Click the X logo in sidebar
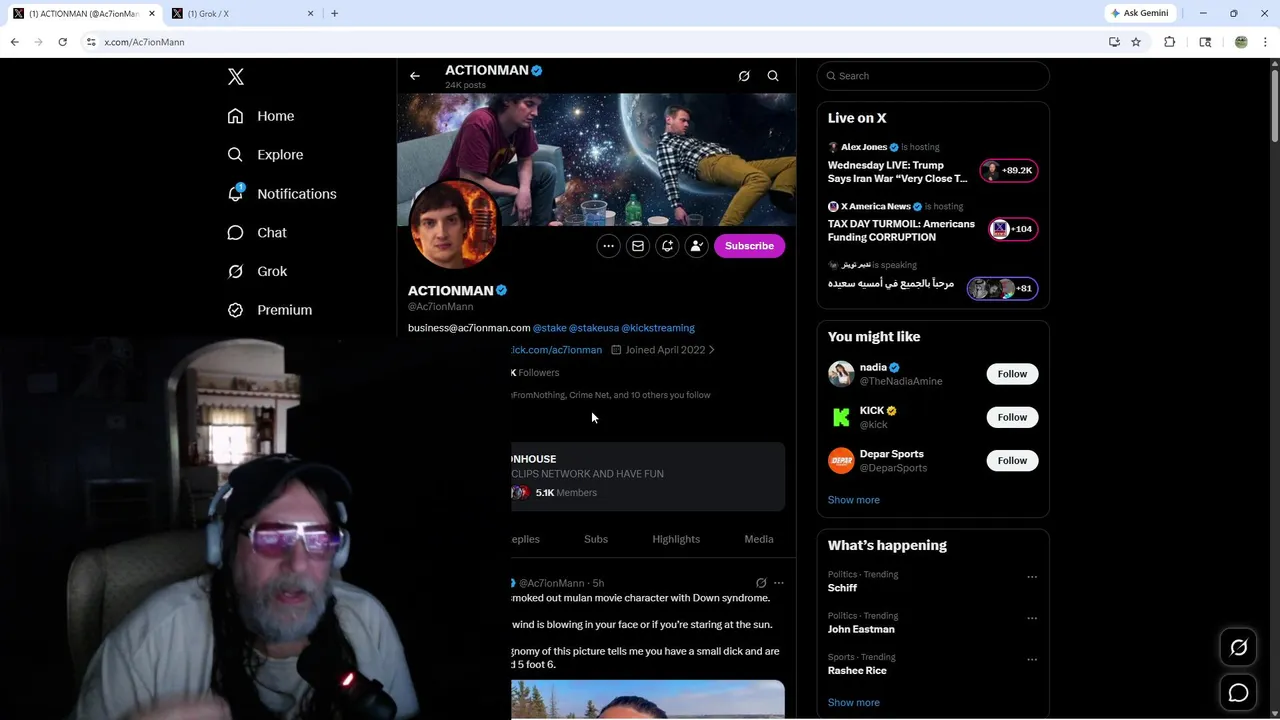 tap(236, 77)
